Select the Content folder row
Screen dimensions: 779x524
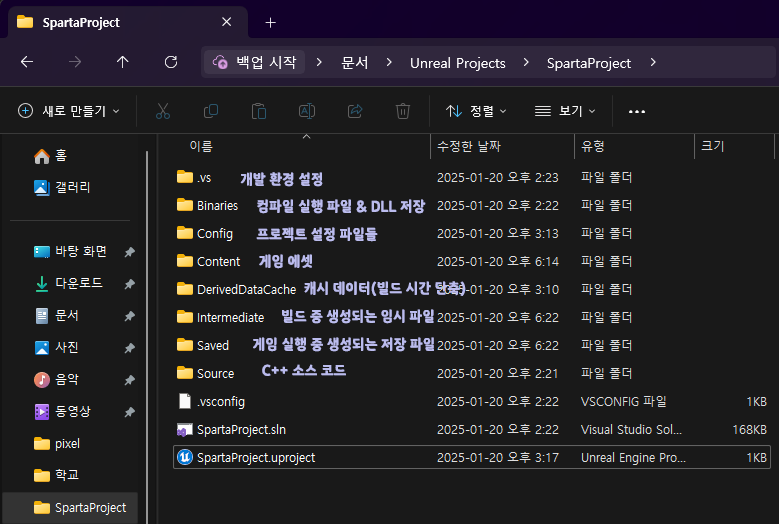tap(472, 261)
